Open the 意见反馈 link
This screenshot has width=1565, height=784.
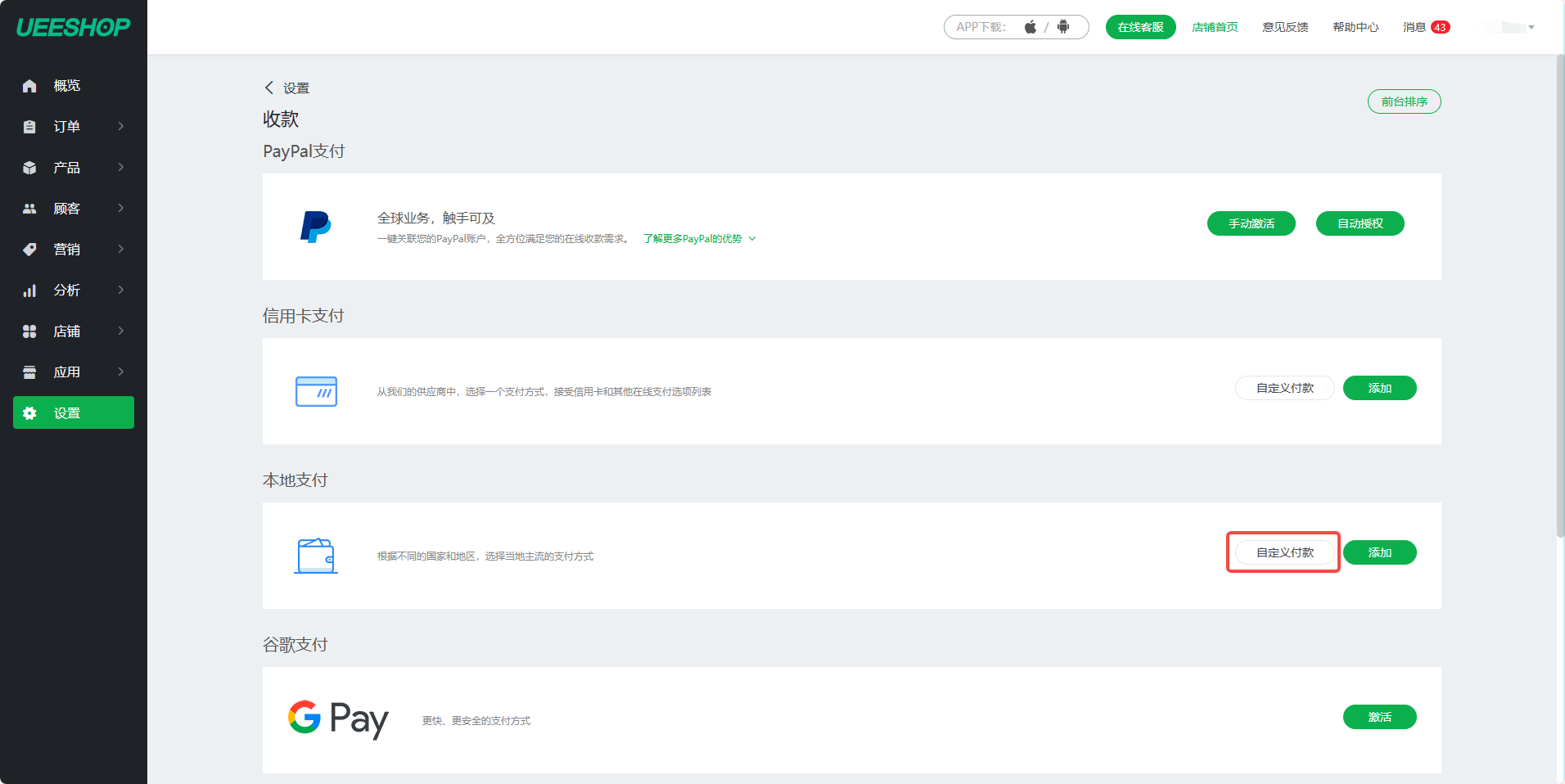1285,27
